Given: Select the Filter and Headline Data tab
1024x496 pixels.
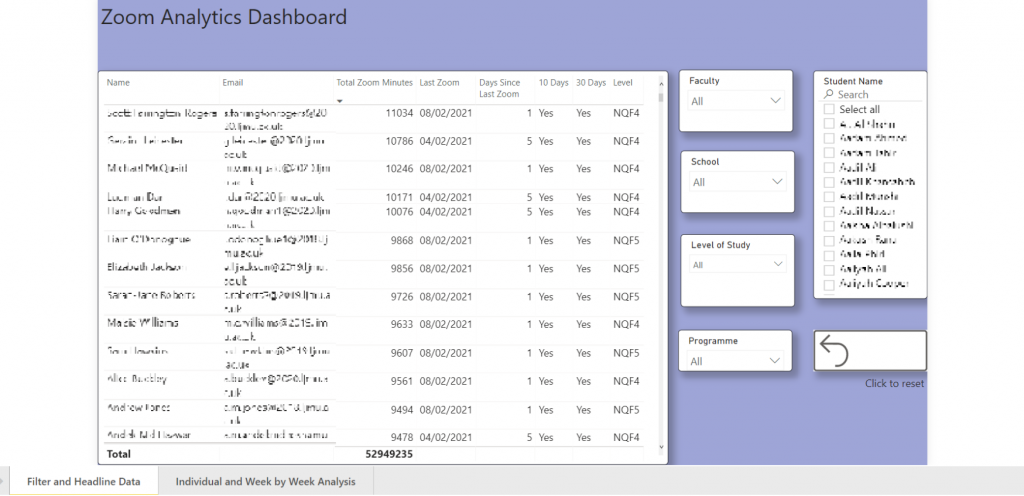Looking at the screenshot, I should [x=84, y=482].
